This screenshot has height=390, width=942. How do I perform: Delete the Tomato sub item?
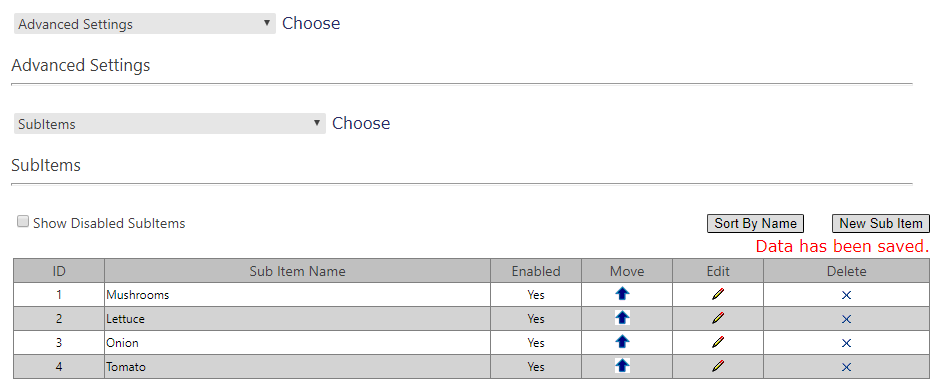(x=846, y=367)
